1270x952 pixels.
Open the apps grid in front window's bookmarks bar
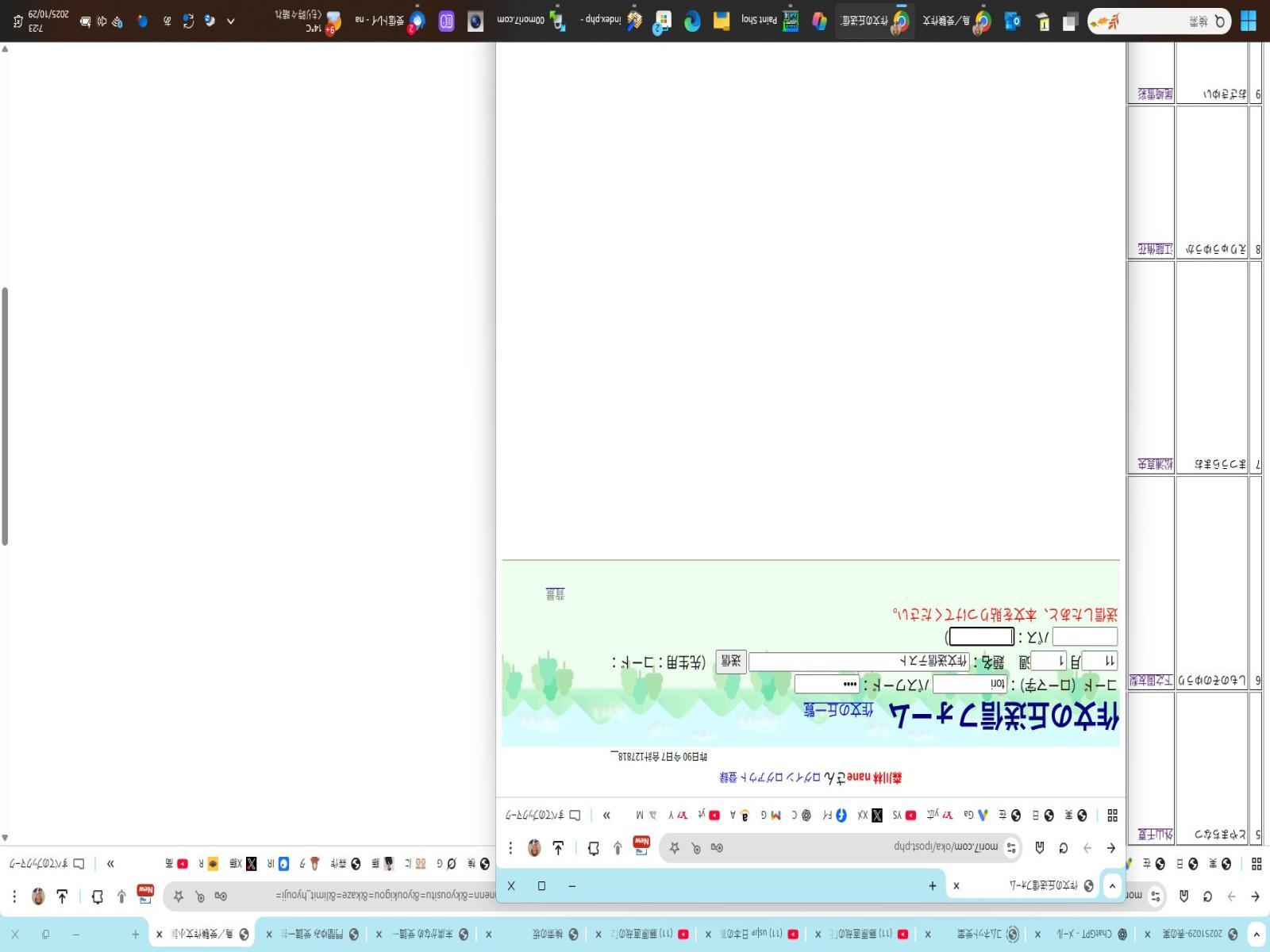[x=1112, y=816]
